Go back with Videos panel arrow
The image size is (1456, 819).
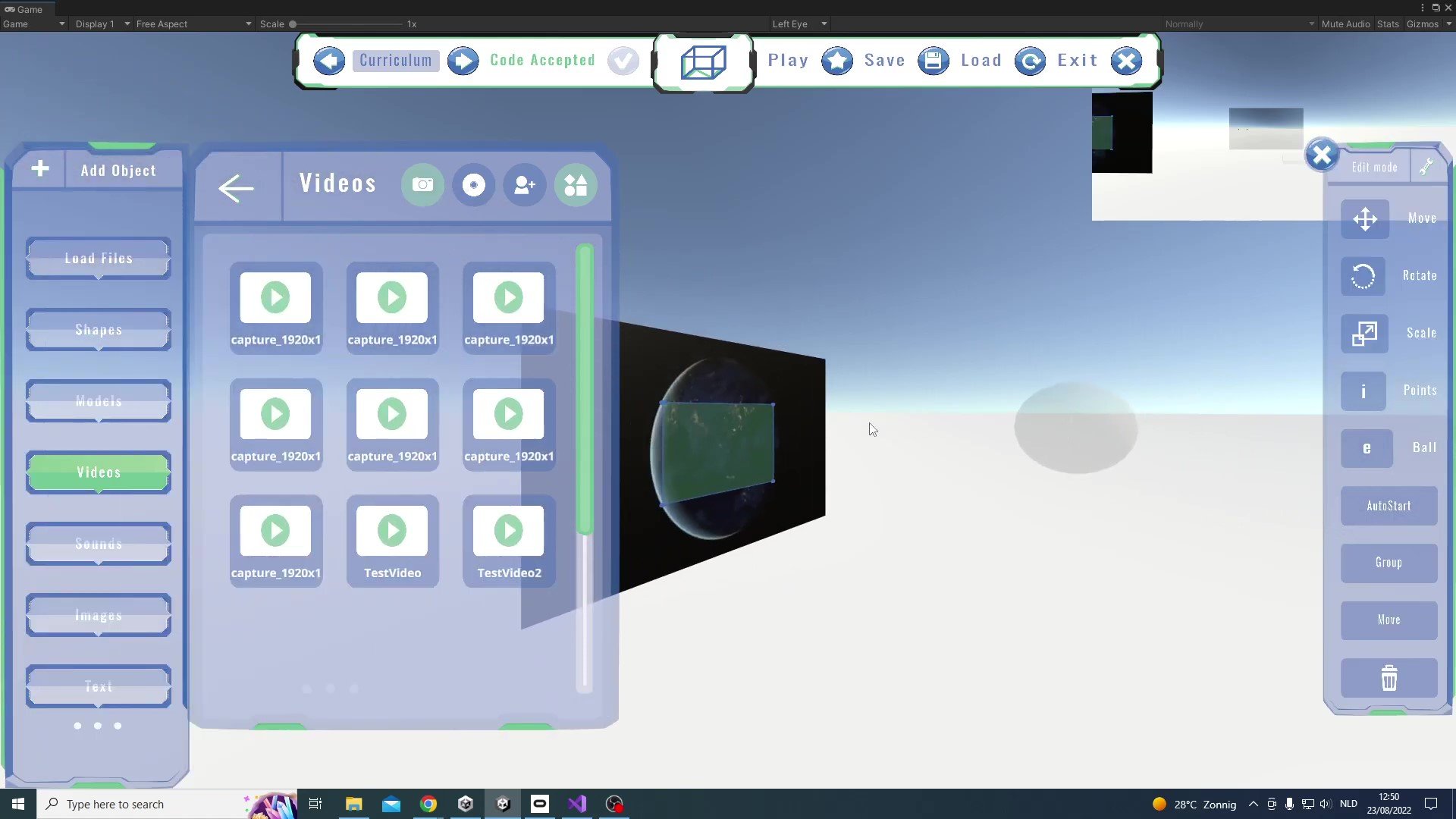[x=236, y=187]
